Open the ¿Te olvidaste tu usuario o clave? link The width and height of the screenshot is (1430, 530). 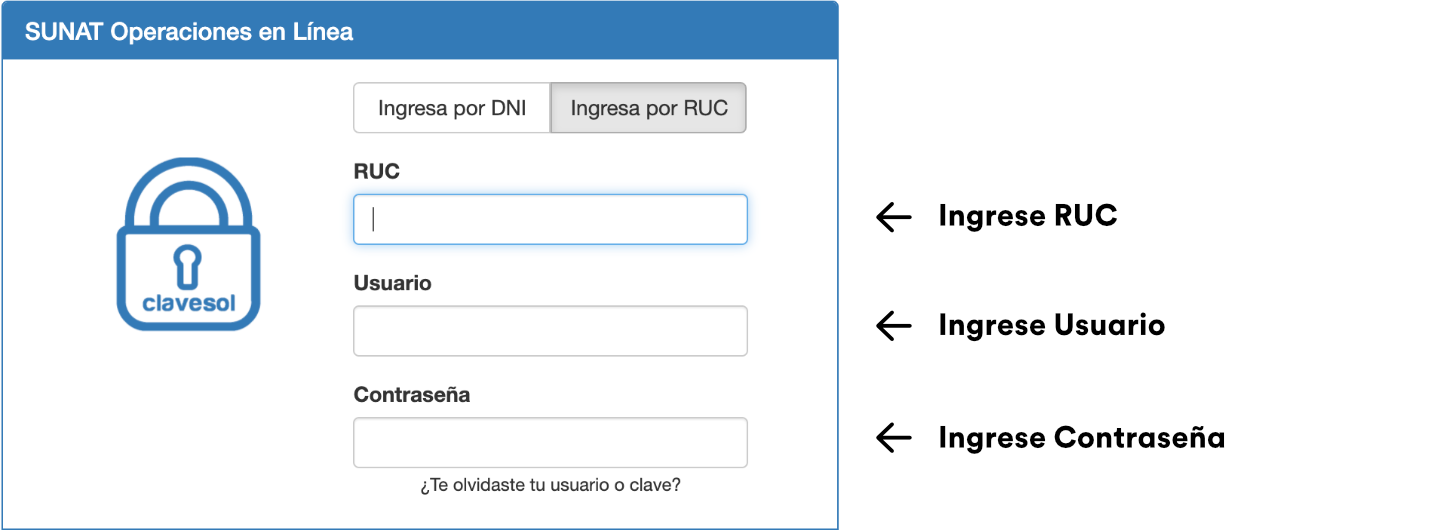(550, 486)
